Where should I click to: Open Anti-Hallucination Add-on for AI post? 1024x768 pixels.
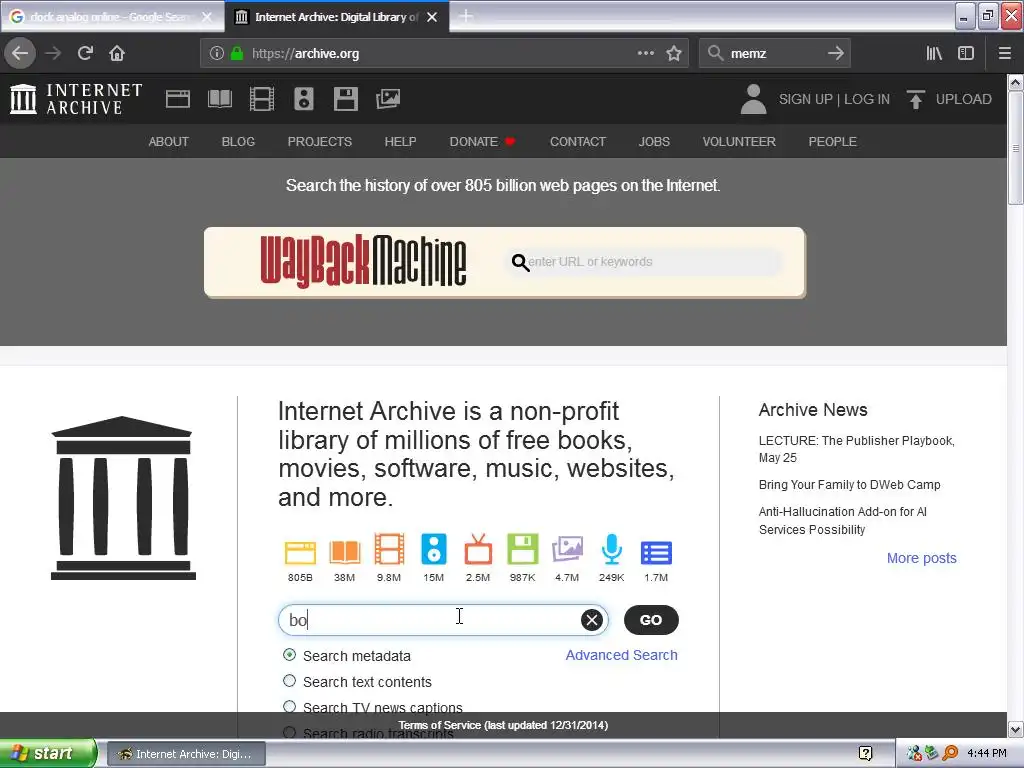click(x=842, y=520)
